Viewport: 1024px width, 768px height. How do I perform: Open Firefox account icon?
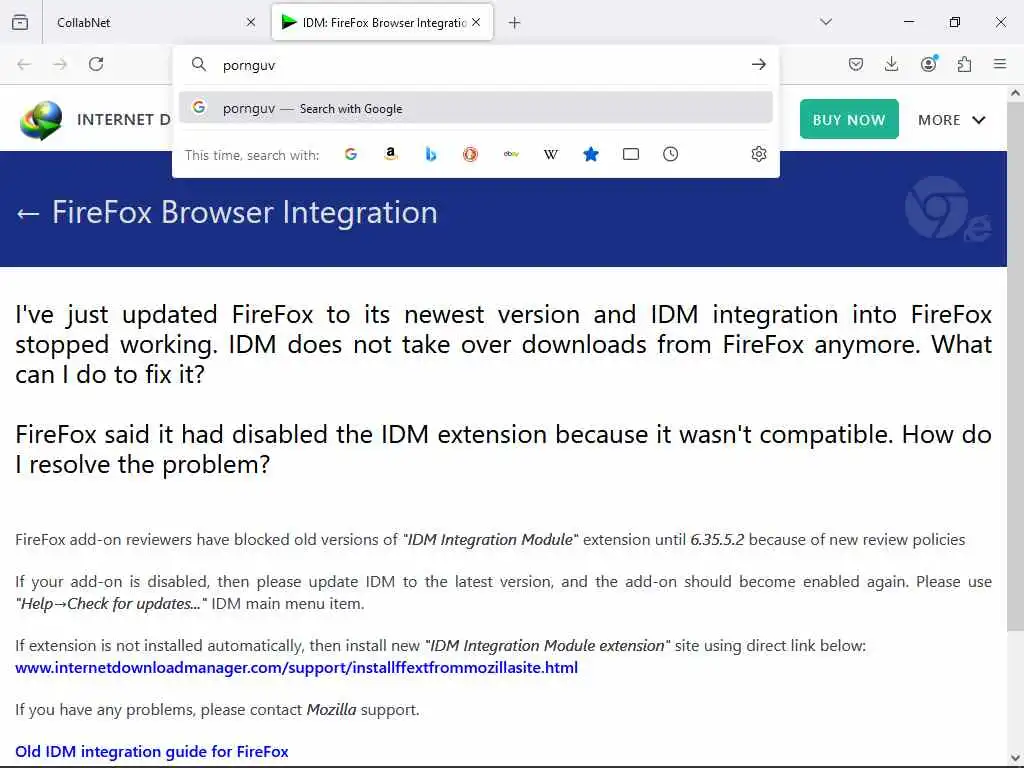[x=928, y=64]
